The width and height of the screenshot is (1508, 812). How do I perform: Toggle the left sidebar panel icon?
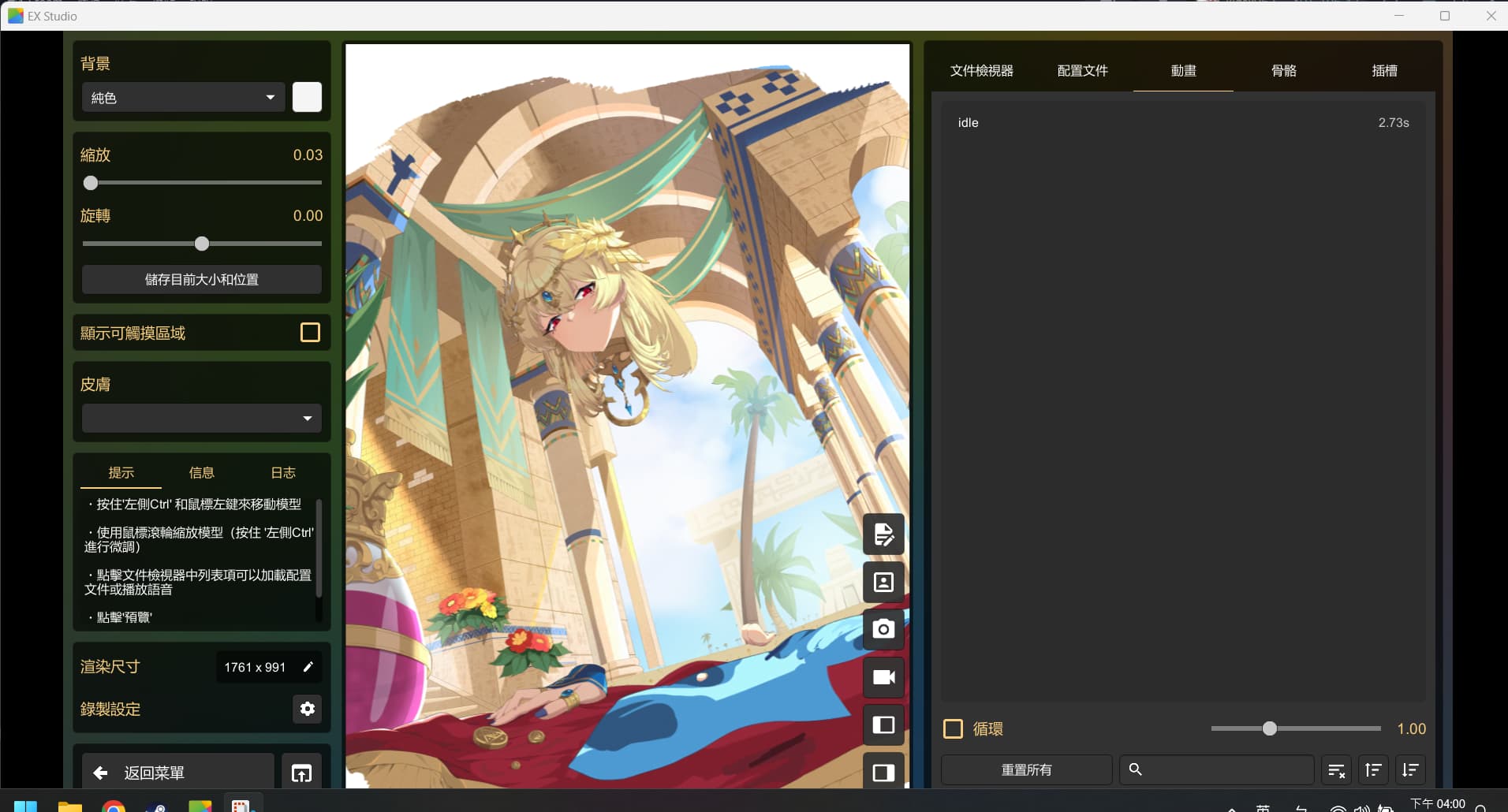[x=883, y=724]
